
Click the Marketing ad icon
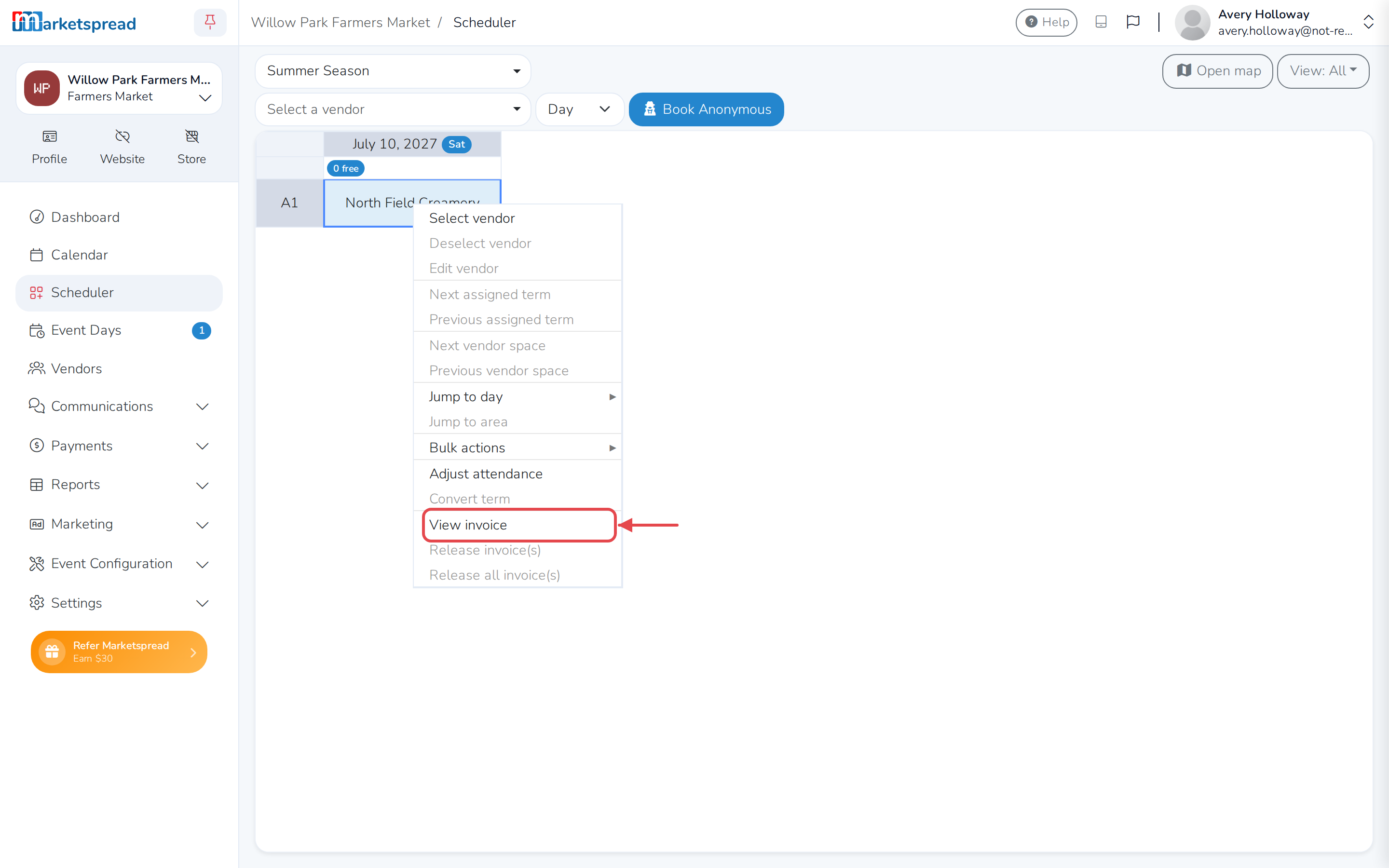(x=37, y=524)
